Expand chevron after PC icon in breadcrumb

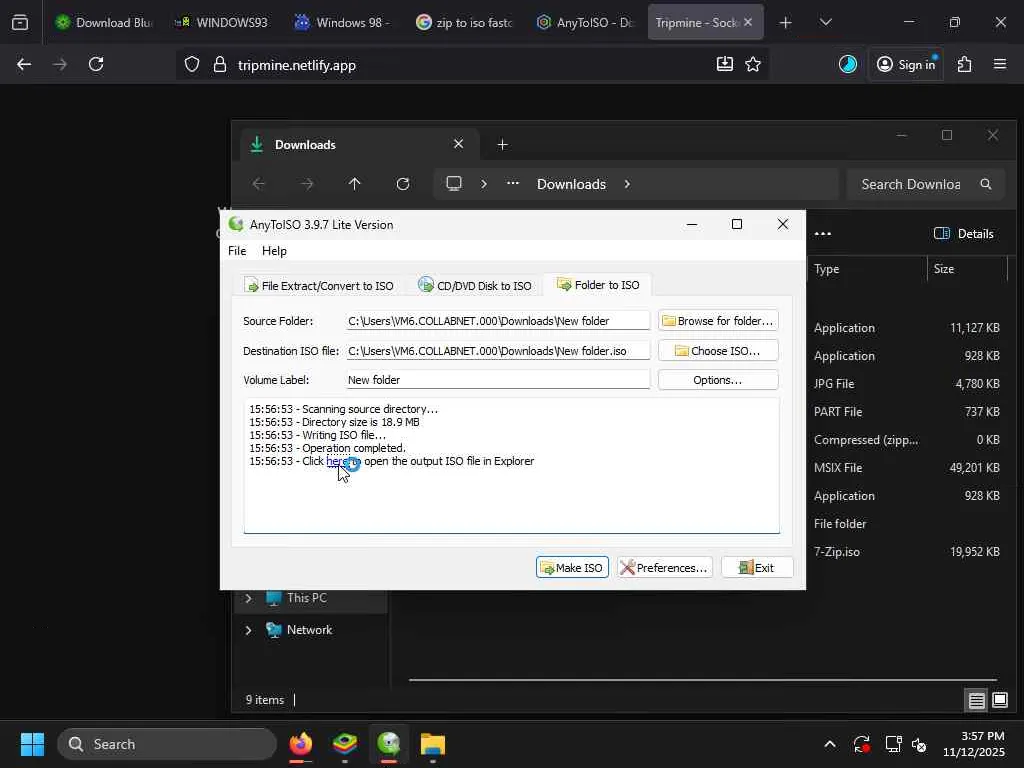(x=484, y=184)
